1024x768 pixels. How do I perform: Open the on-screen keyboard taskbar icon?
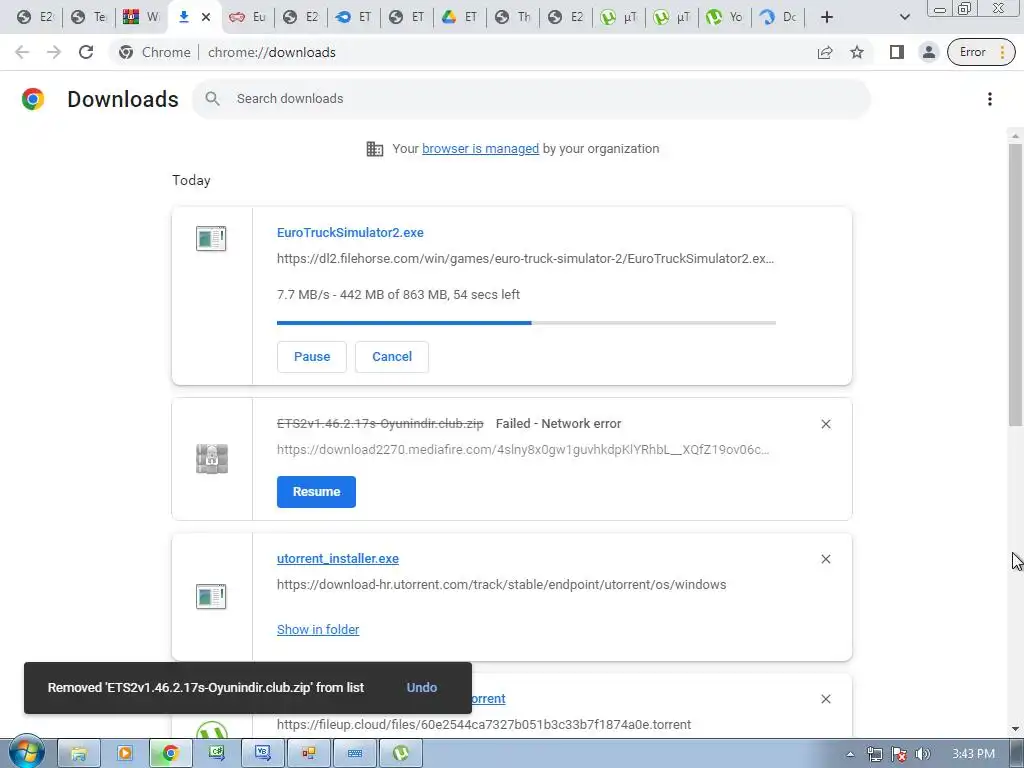pyautogui.click(x=355, y=754)
